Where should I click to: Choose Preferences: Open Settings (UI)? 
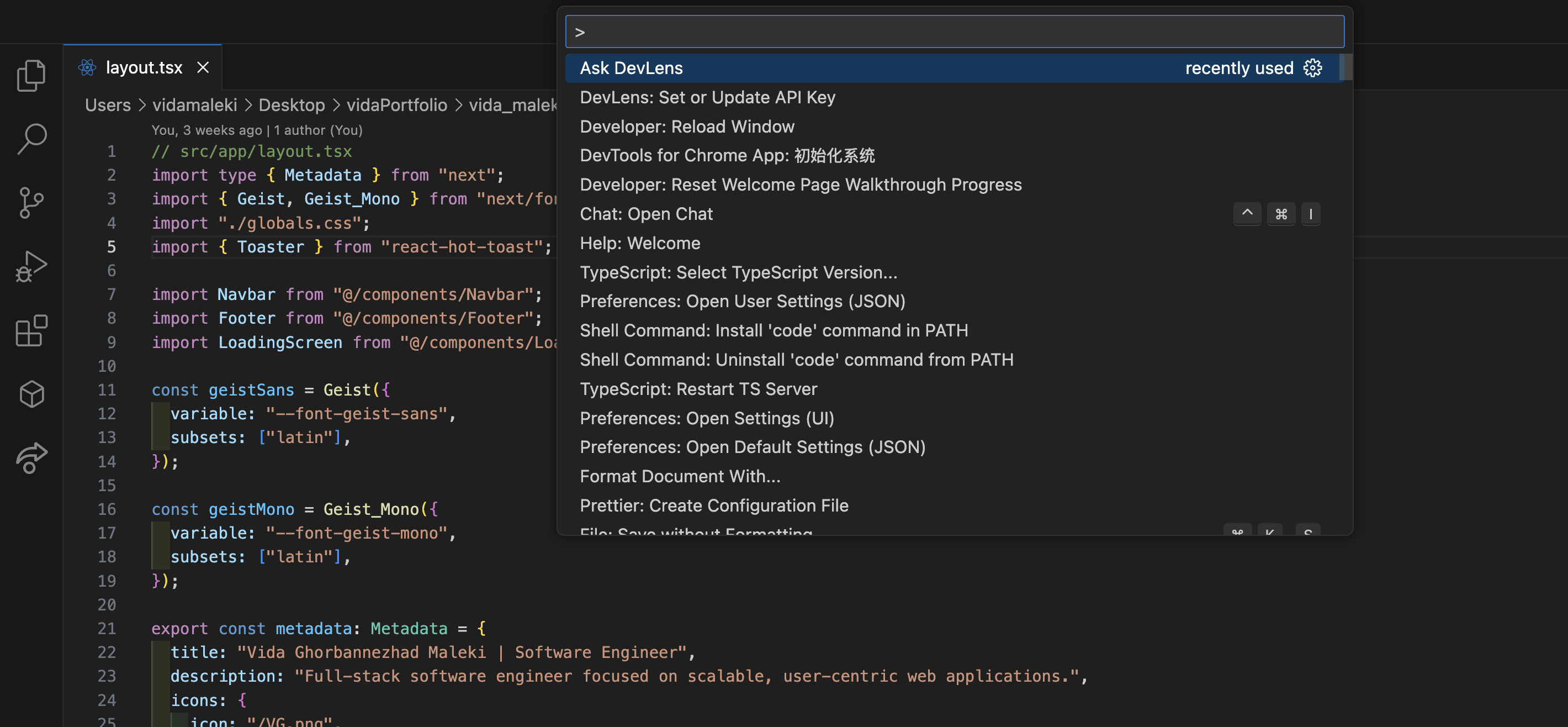(706, 418)
